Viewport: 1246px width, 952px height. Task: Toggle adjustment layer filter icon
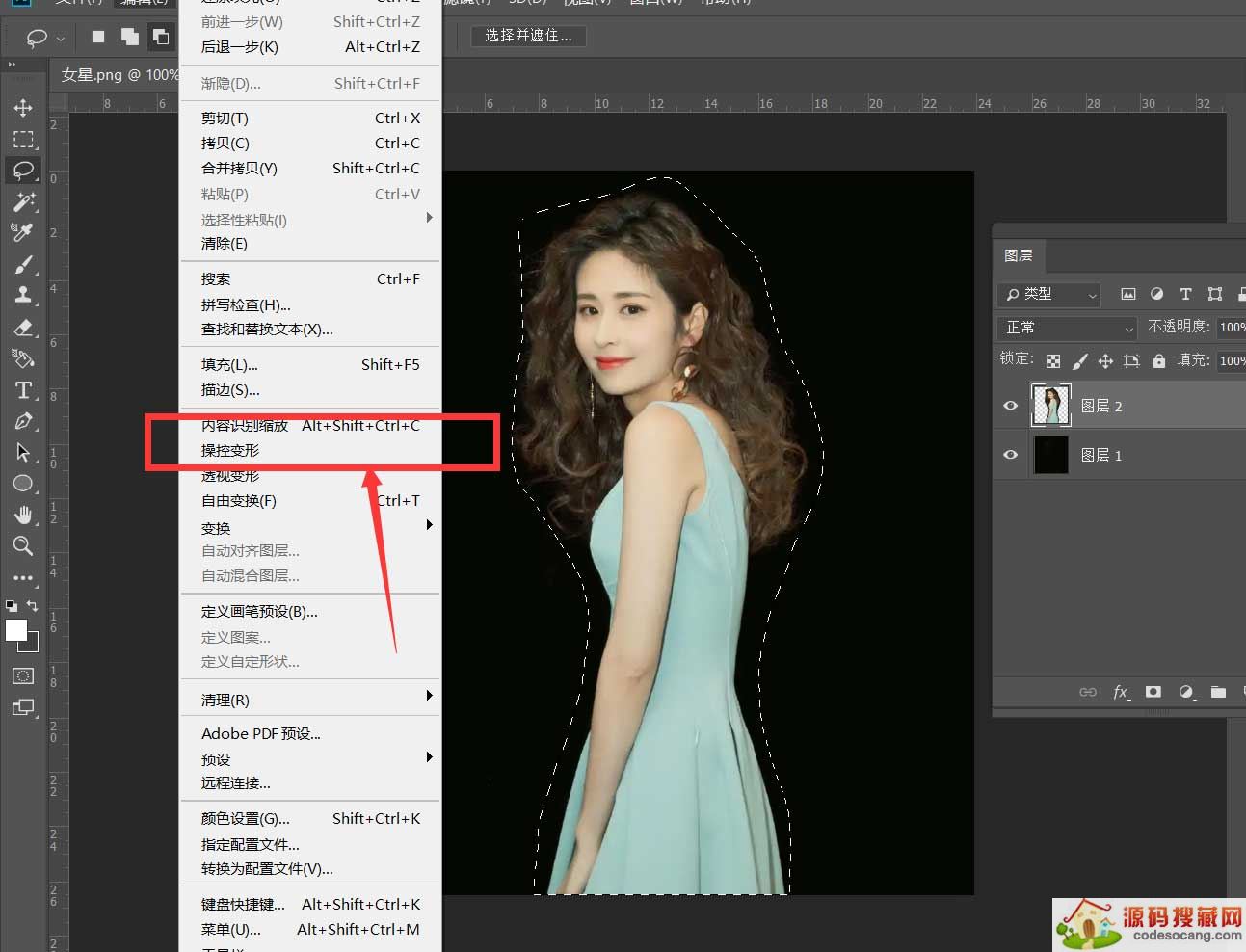click(1157, 294)
